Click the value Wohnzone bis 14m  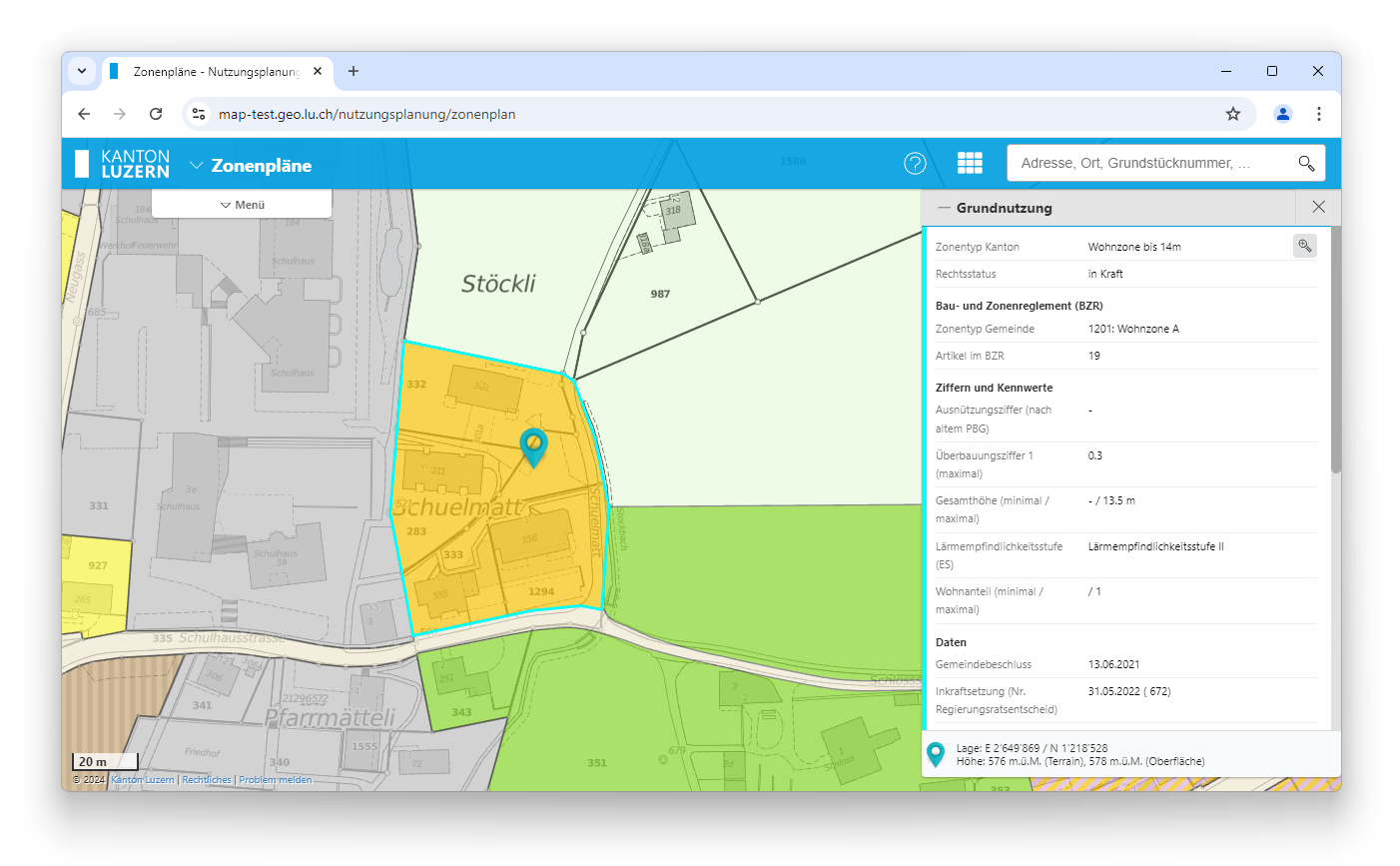pos(1134,247)
